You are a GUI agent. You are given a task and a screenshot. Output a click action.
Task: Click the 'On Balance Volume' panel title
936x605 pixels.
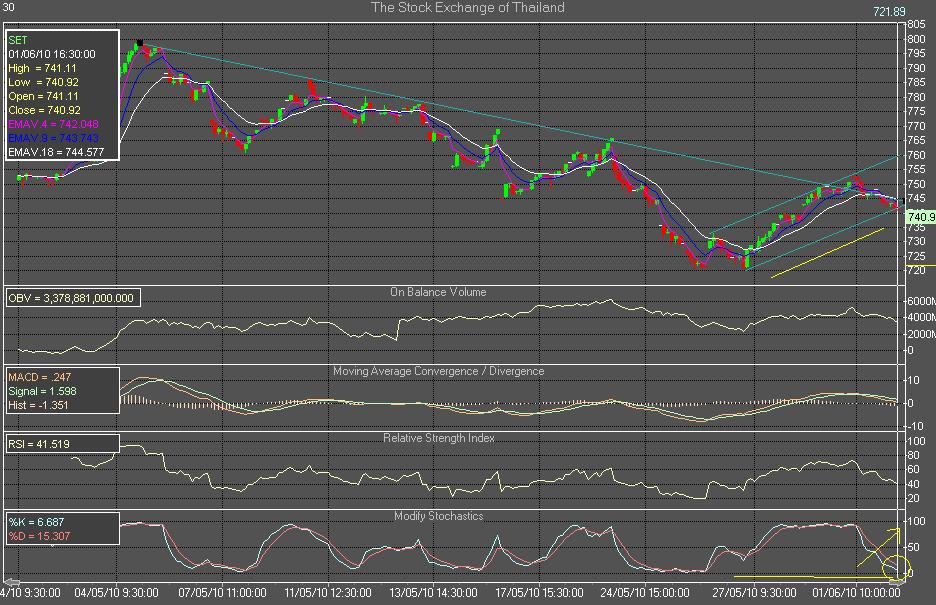438,292
